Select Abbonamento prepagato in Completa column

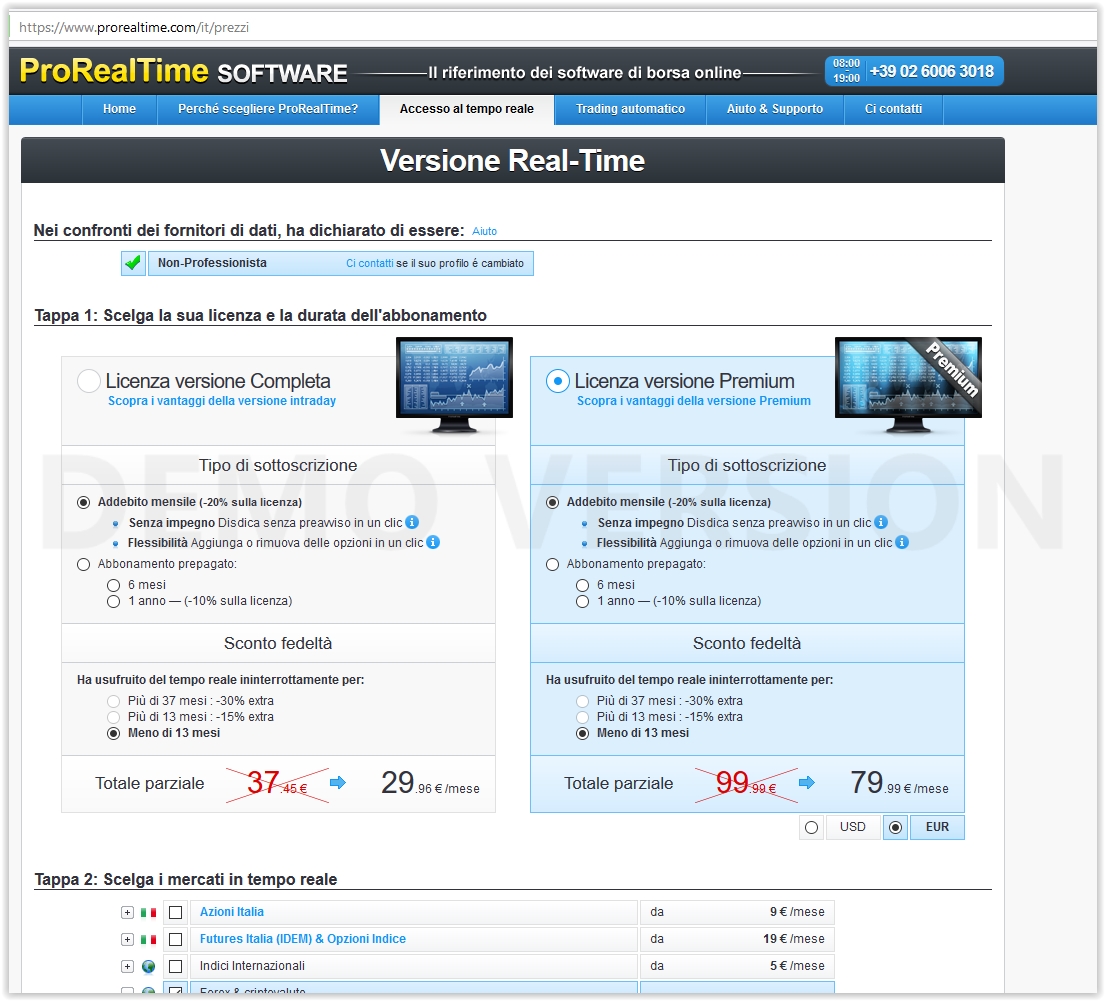(x=84, y=565)
